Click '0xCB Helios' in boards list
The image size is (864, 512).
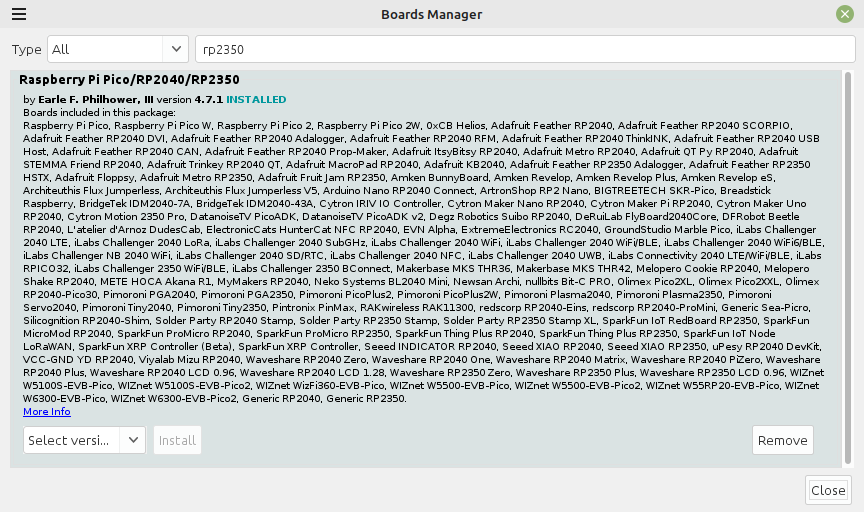click(x=456, y=126)
